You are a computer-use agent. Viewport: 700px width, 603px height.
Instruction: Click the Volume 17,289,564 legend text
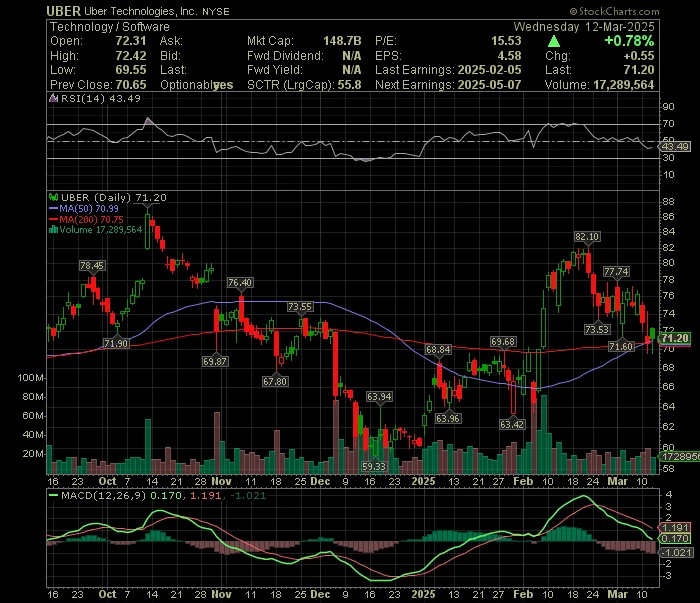click(101, 230)
